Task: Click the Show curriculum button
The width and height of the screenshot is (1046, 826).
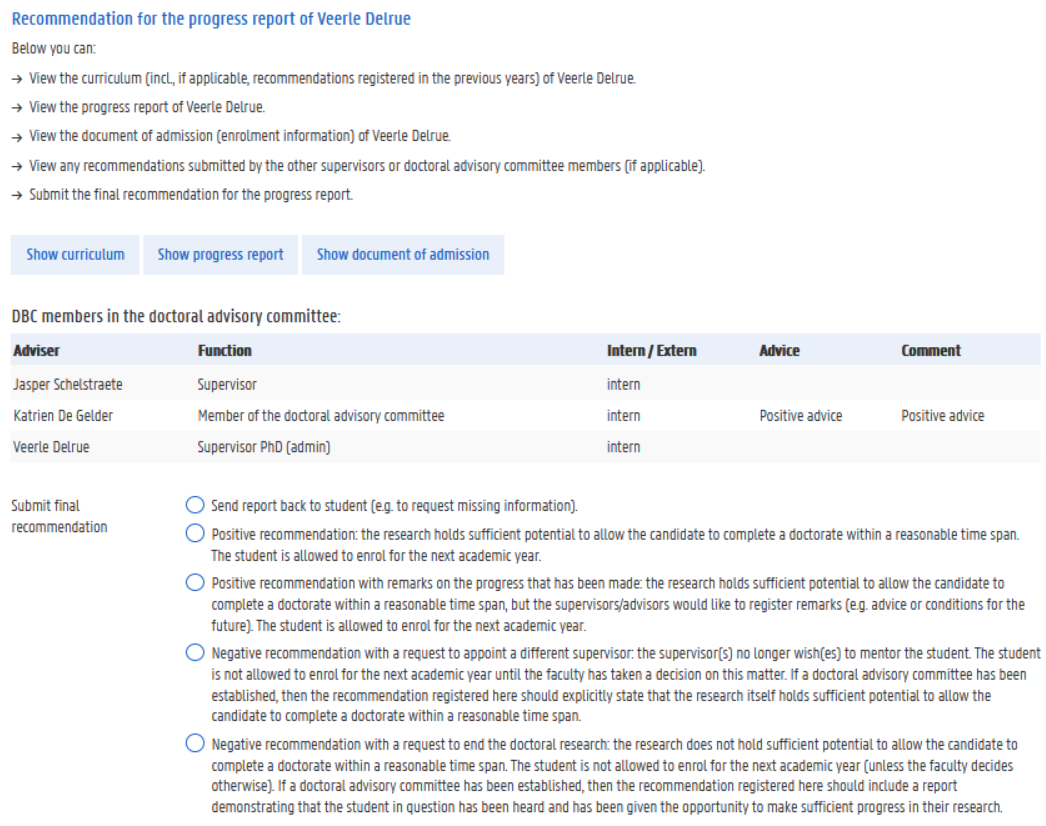Action: [x=75, y=255]
